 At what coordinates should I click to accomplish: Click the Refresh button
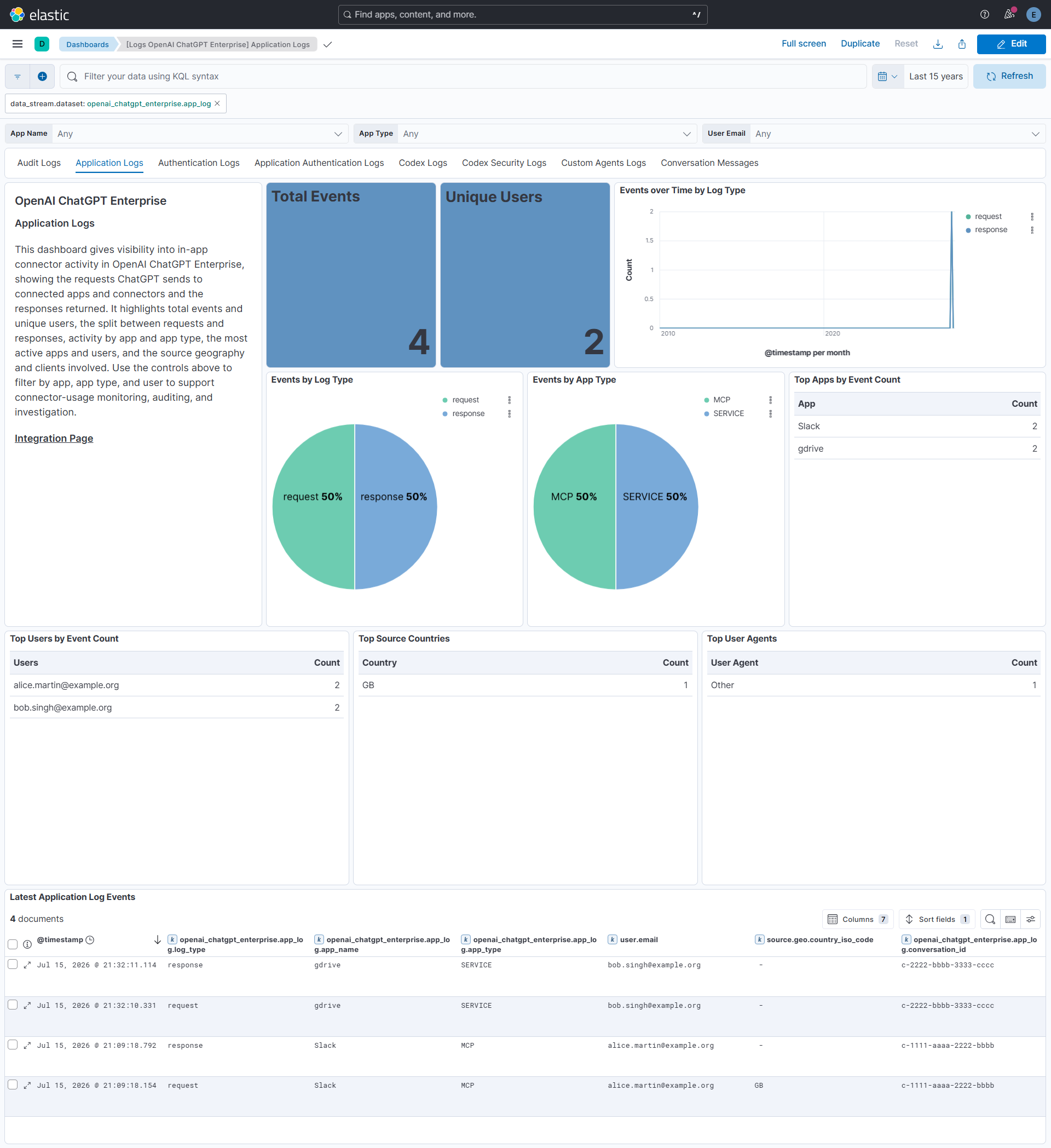pyautogui.click(x=1009, y=76)
